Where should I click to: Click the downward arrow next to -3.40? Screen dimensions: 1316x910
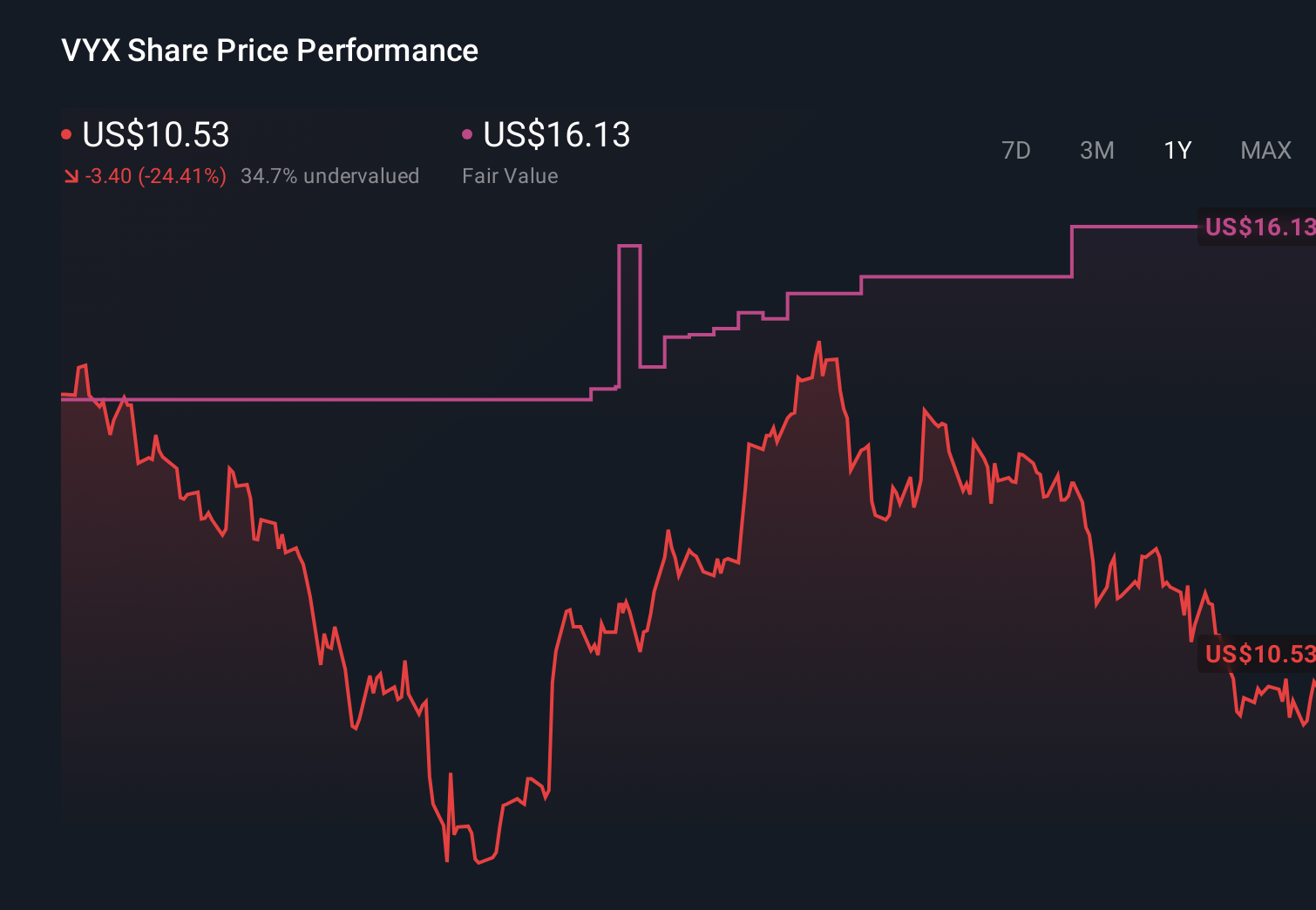(71, 176)
